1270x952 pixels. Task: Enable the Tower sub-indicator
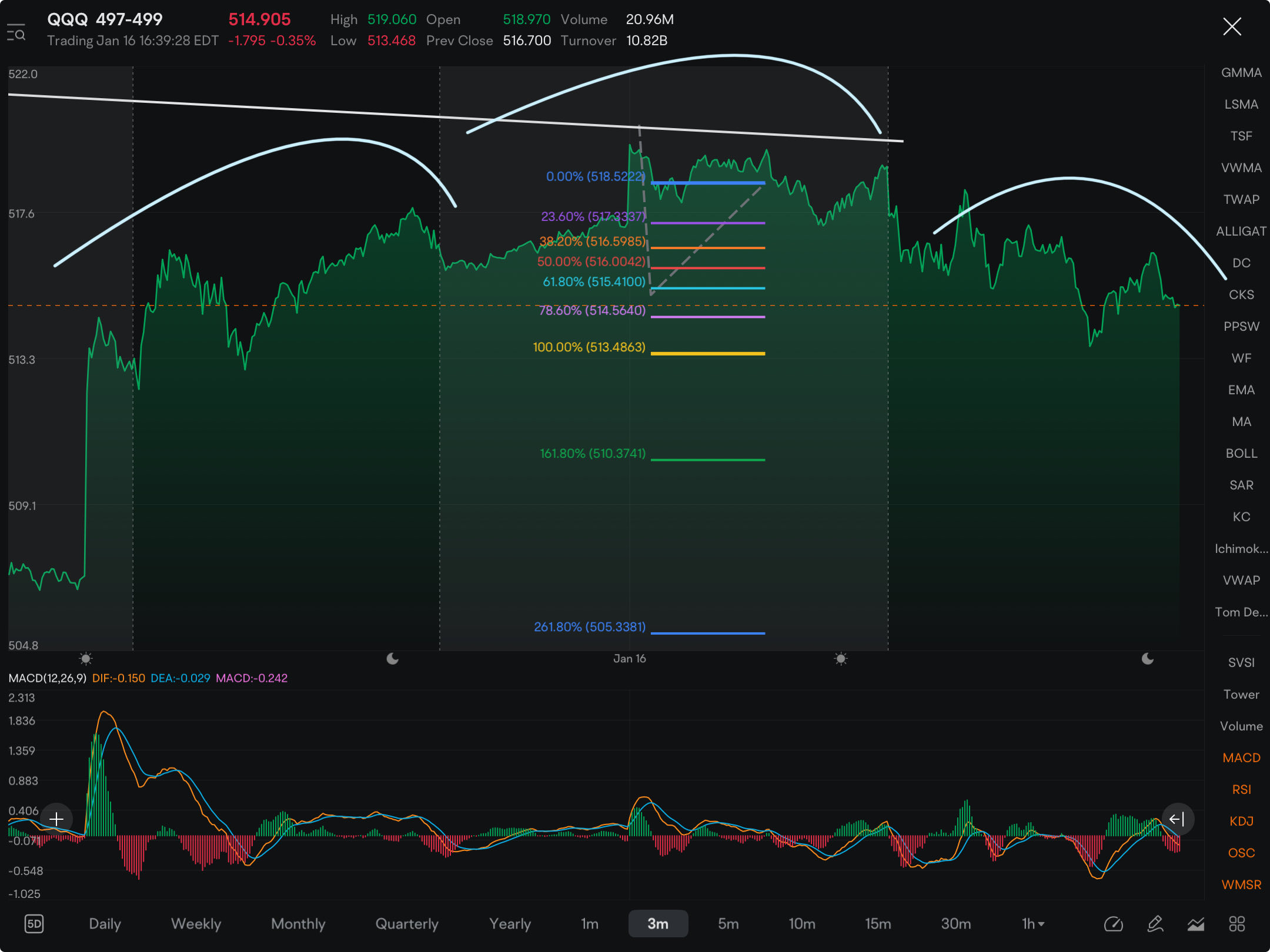[x=1241, y=694]
